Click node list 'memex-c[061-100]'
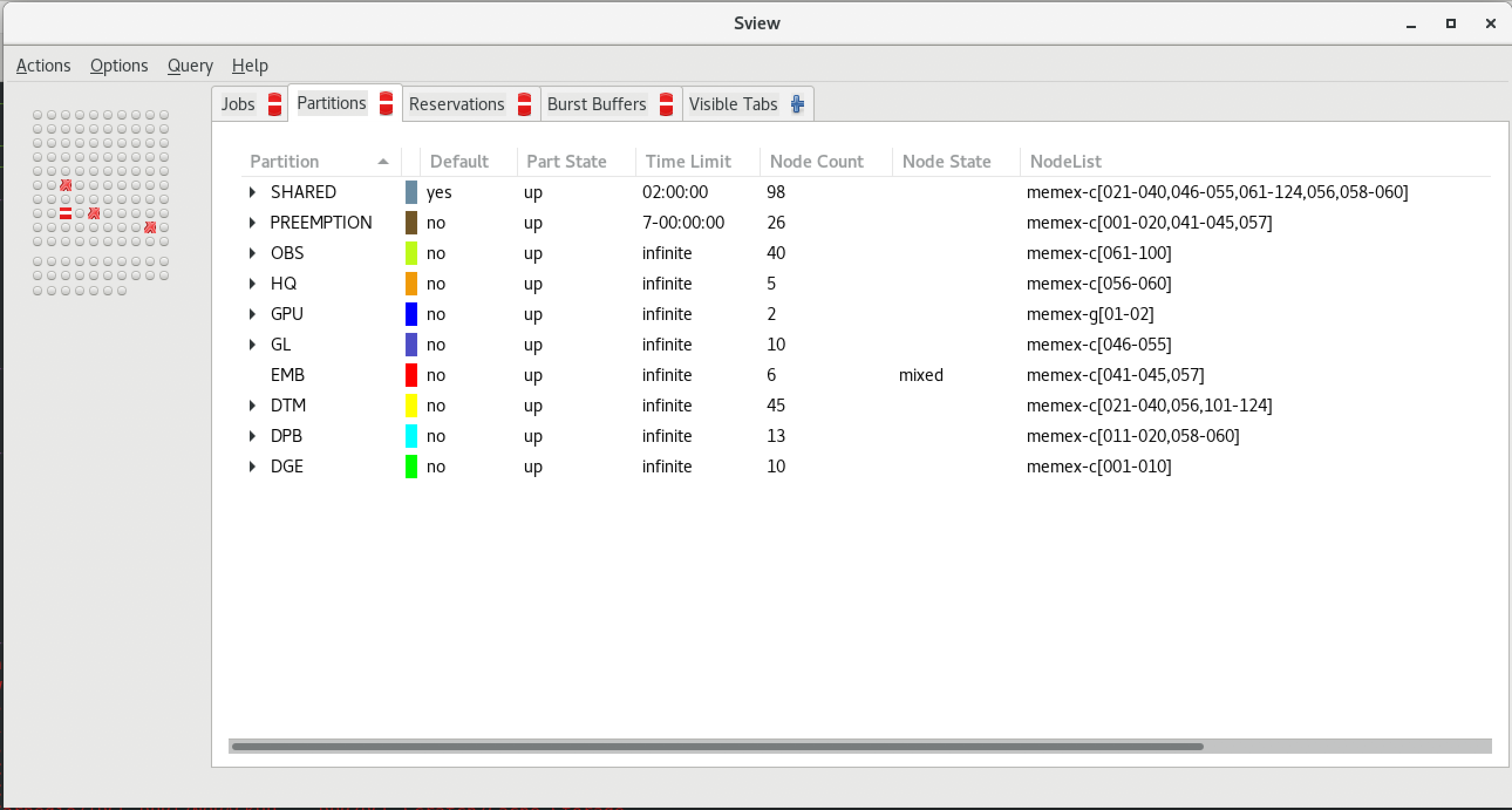 click(x=1099, y=253)
